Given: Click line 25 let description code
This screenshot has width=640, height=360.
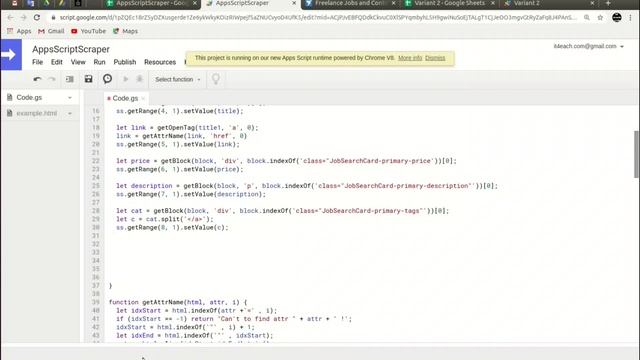Looking at the screenshot, I should tap(307, 186).
